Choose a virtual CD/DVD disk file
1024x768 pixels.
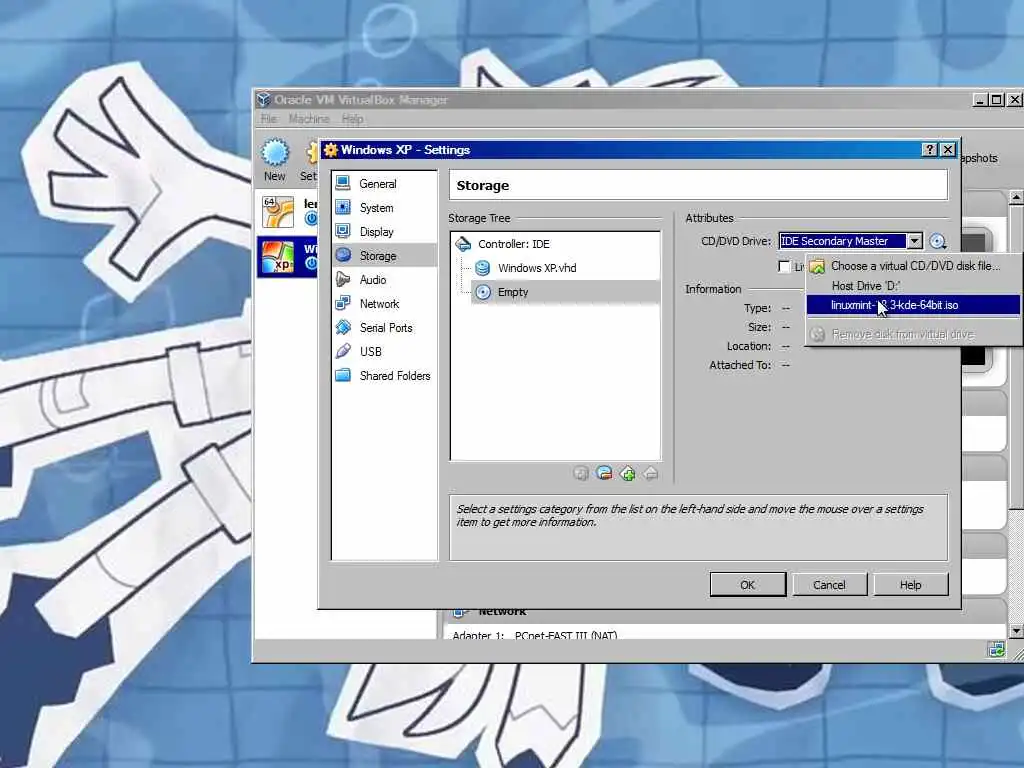pyautogui.click(x=914, y=266)
